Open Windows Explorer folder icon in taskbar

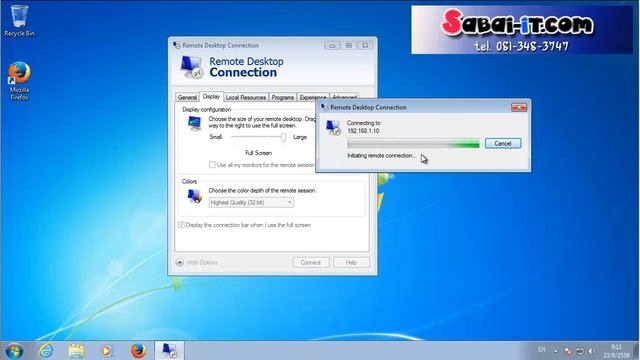pyautogui.click(x=76, y=351)
